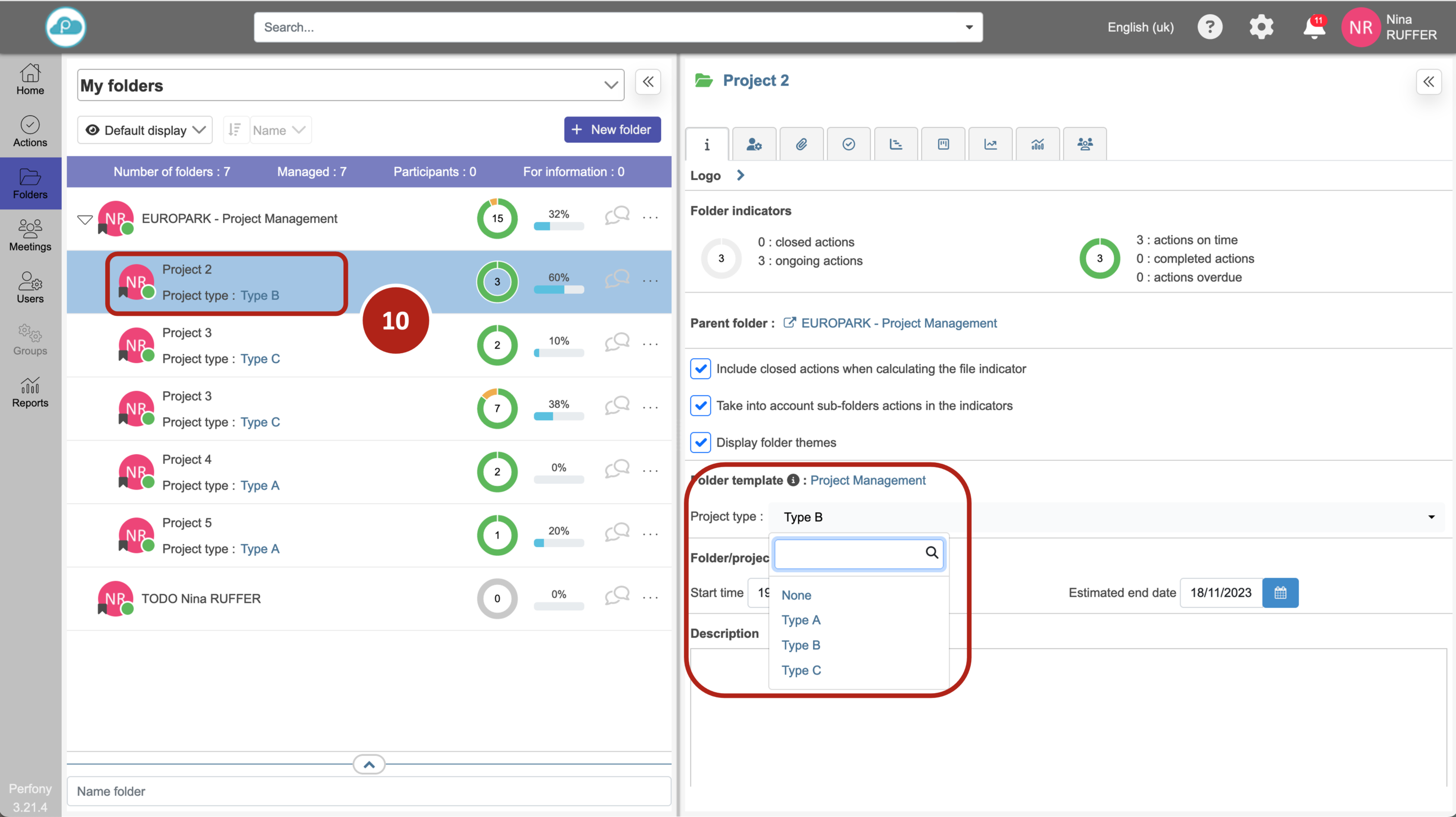
Task: Toggle Take into account sub-folders checkbox
Action: [700, 406]
